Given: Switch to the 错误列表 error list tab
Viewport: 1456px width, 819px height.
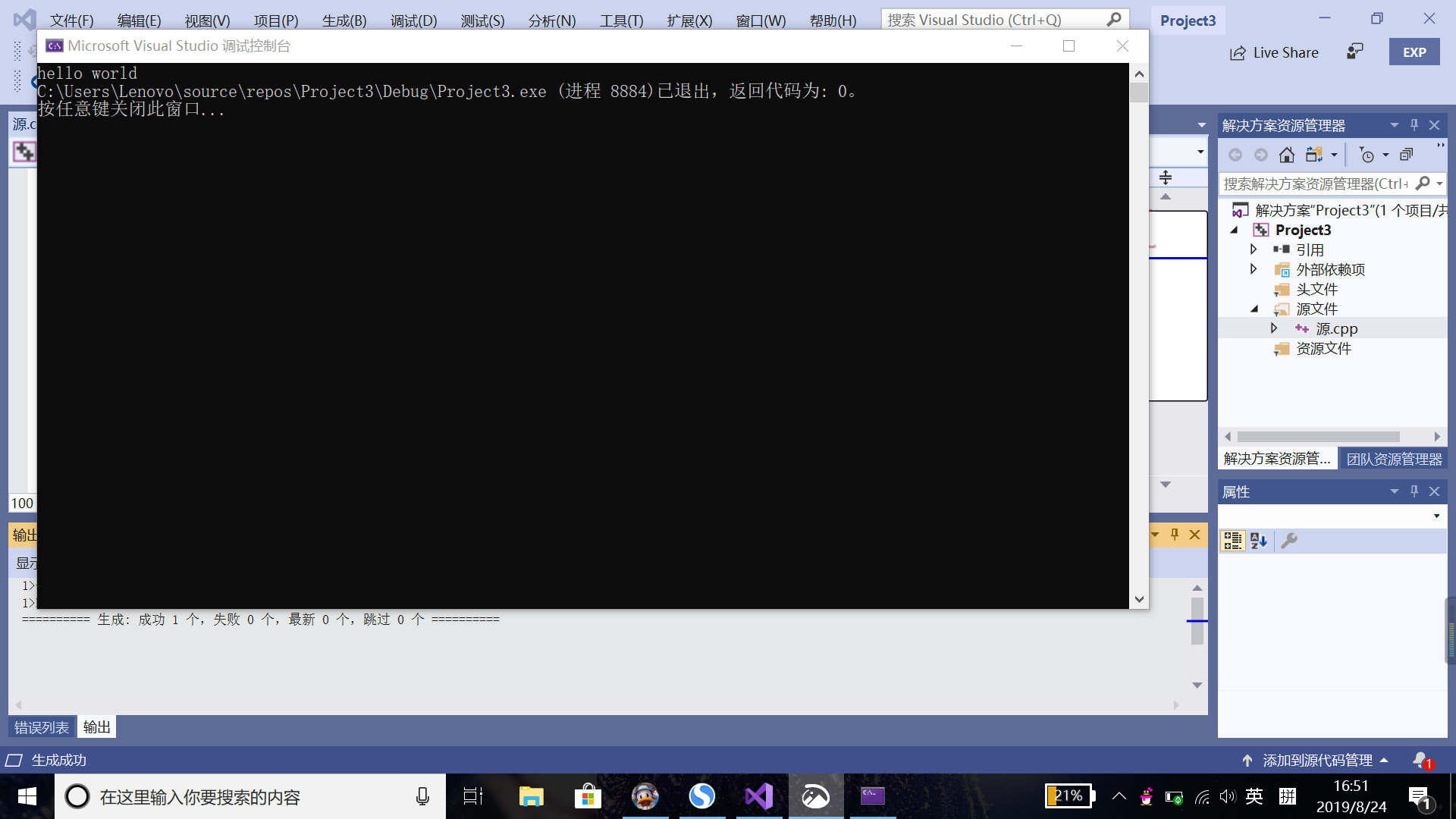Looking at the screenshot, I should [x=42, y=727].
